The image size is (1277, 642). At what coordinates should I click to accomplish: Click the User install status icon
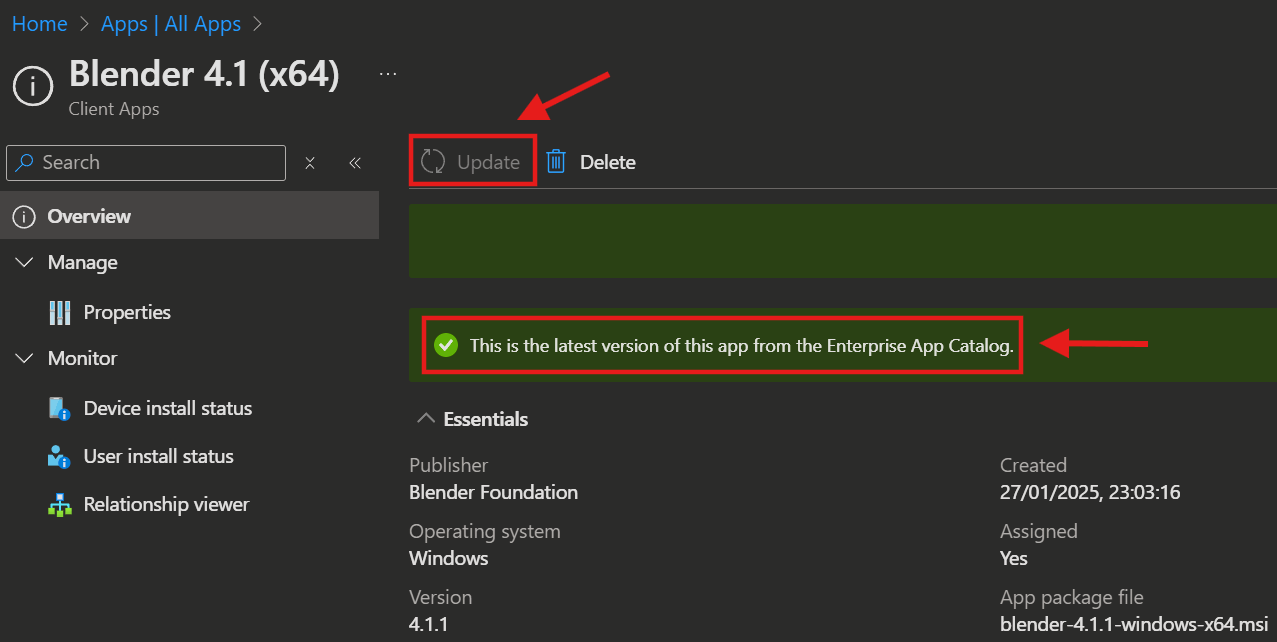pyautogui.click(x=60, y=456)
